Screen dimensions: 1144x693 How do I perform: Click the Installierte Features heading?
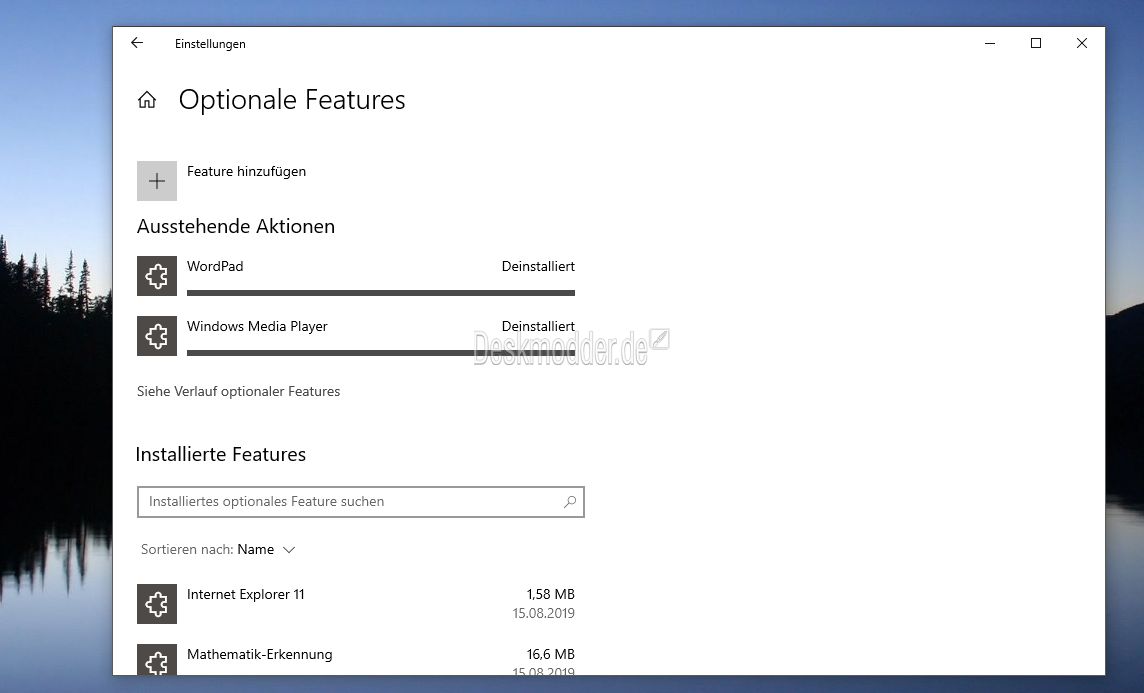click(220, 454)
